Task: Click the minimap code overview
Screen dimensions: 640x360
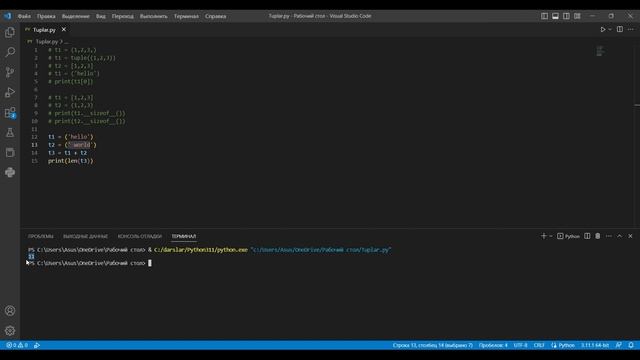Action: pyautogui.click(x=600, y=51)
